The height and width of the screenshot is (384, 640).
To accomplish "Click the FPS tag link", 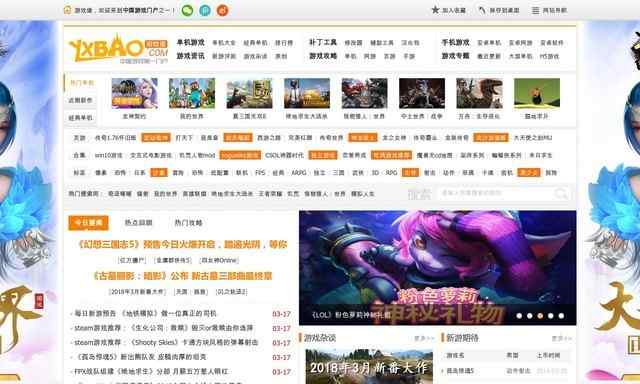I will (x=260, y=173).
